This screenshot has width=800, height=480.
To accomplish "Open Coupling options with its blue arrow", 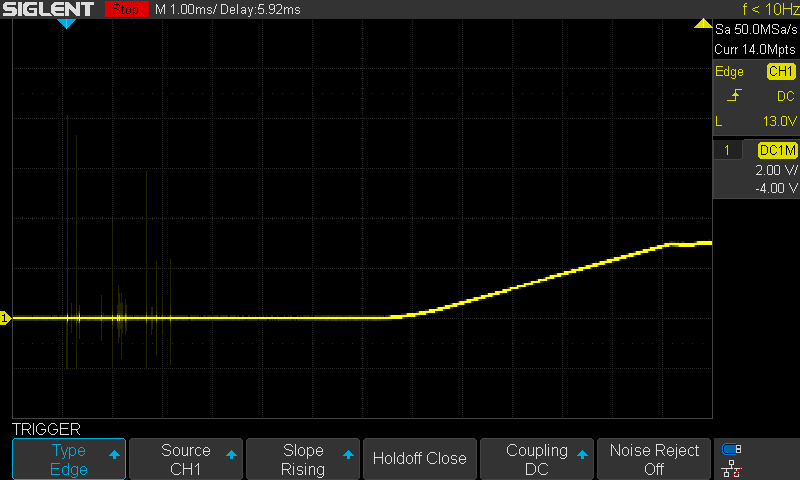I will pos(582,454).
